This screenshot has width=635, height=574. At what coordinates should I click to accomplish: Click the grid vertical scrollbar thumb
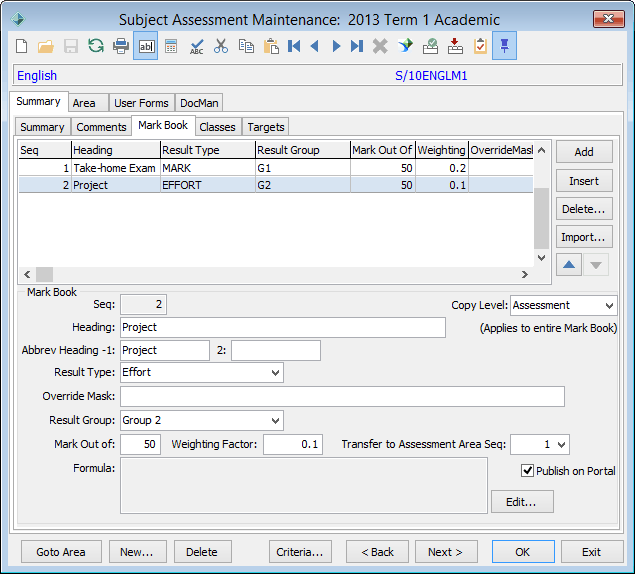tap(541, 218)
